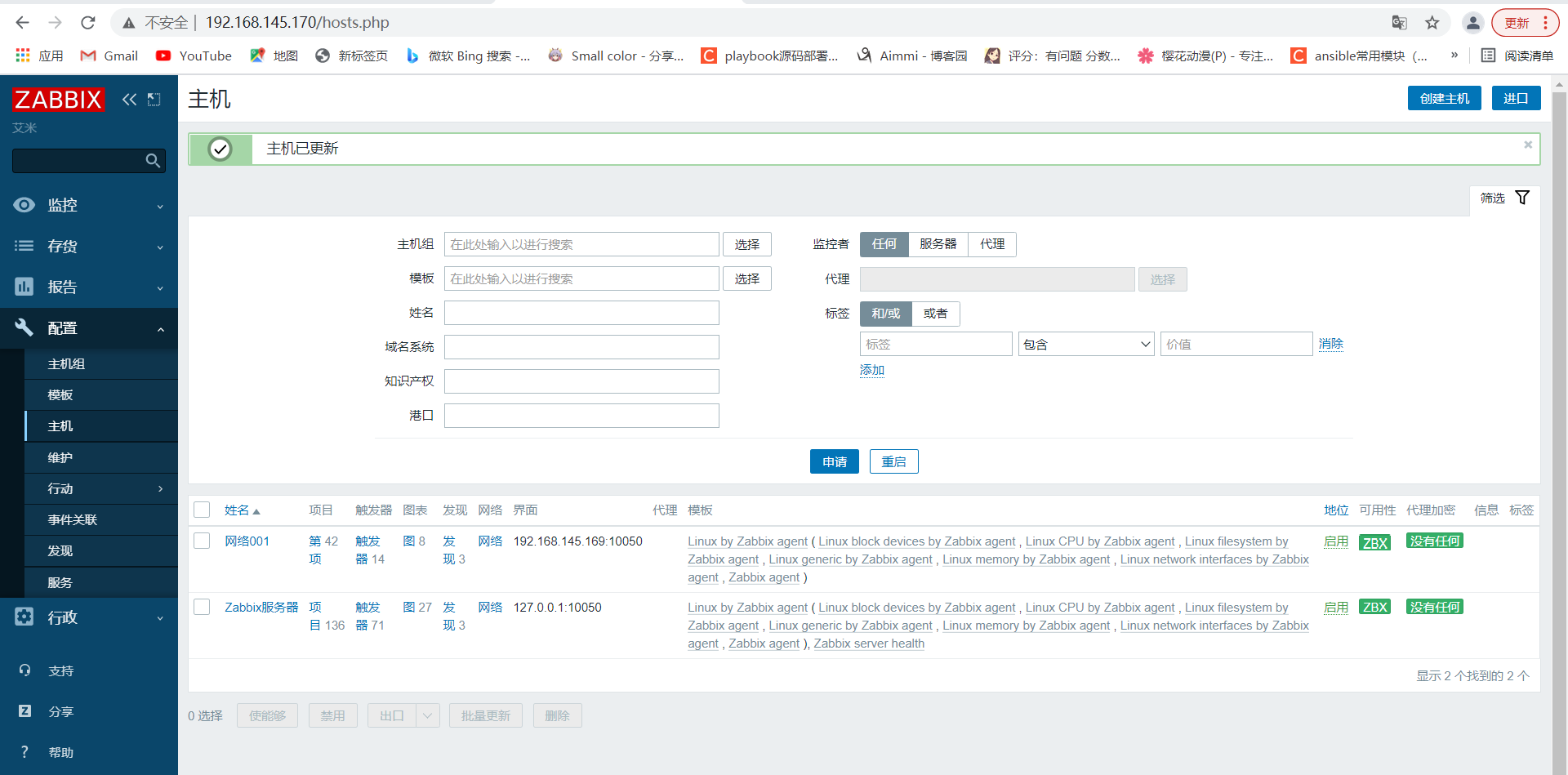Click ZBX availability badge for Zabbix服务器
1568x775 pixels.
pyautogui.click(x=1375, y=607)
